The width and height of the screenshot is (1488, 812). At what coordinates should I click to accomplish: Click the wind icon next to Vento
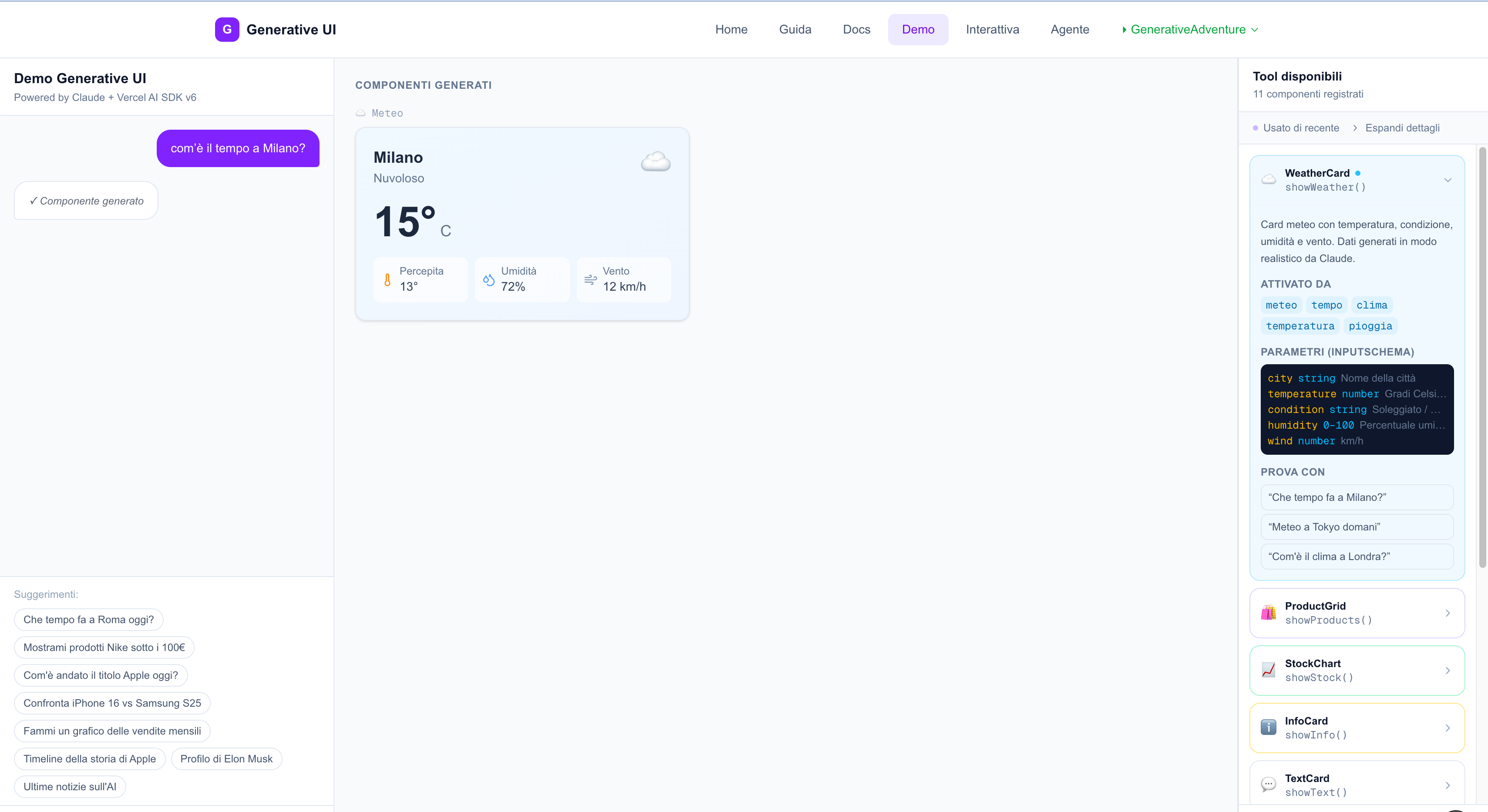point(590,280)
